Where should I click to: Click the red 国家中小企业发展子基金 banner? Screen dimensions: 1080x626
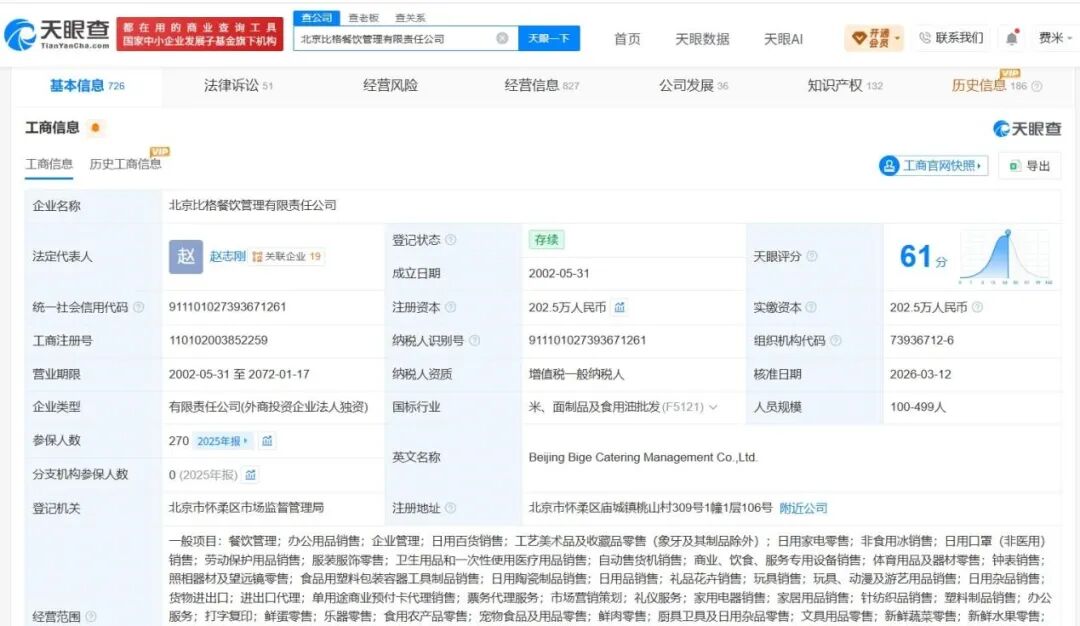[x=200, y=34]
